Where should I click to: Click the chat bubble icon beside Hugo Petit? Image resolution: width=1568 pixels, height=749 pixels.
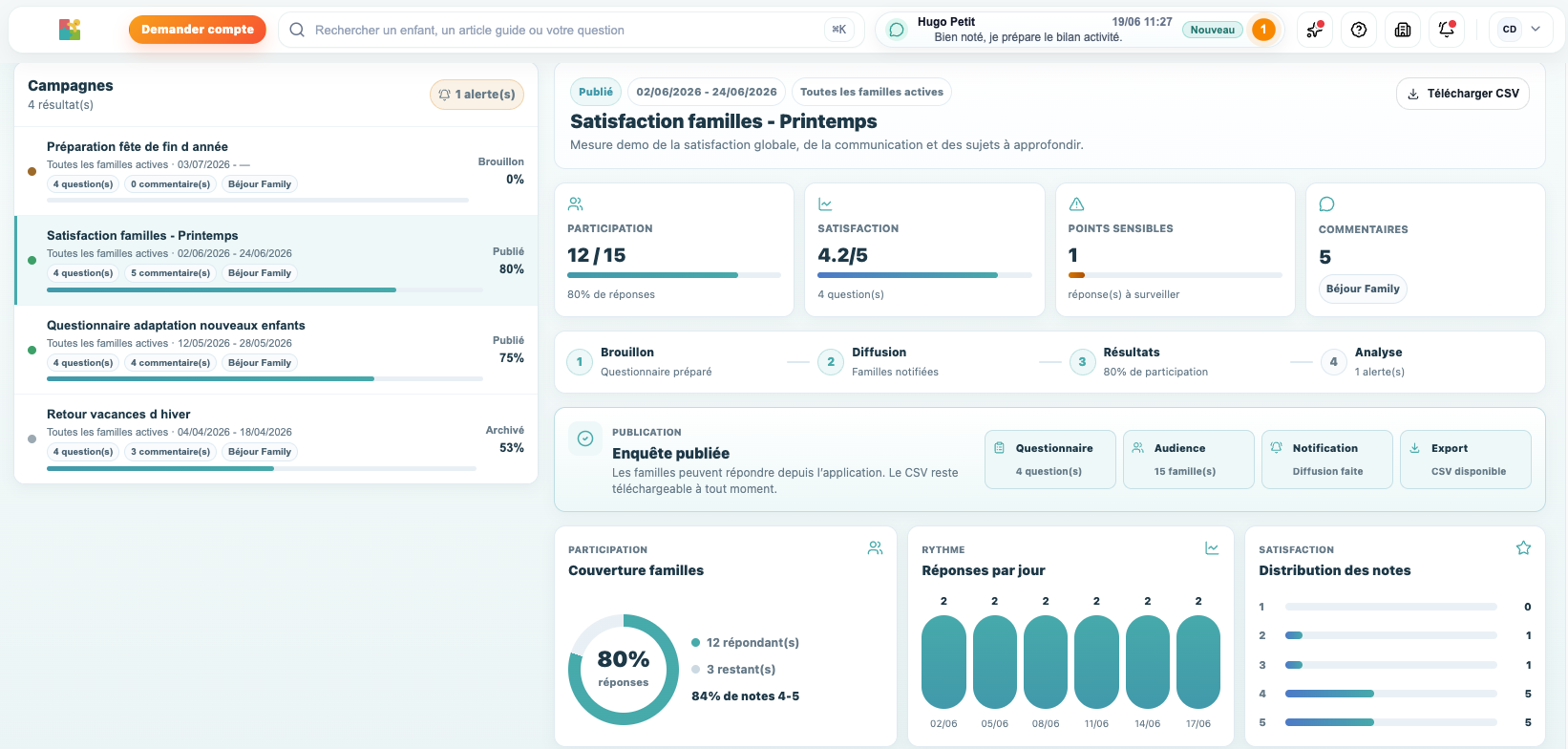[897, 30]
